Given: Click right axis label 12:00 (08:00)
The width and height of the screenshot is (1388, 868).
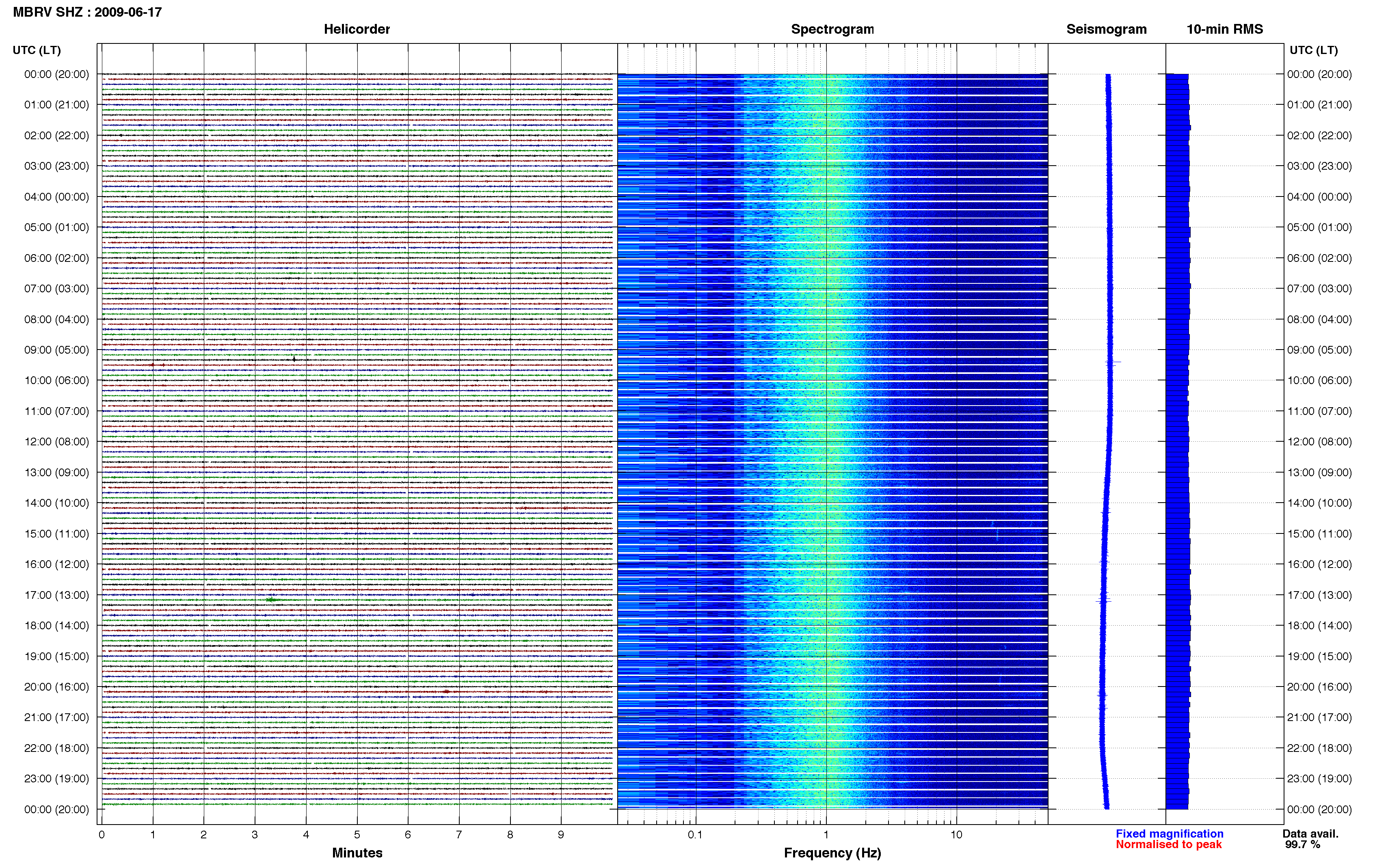Looking at the screenshot, I should tap(1320, 442).
